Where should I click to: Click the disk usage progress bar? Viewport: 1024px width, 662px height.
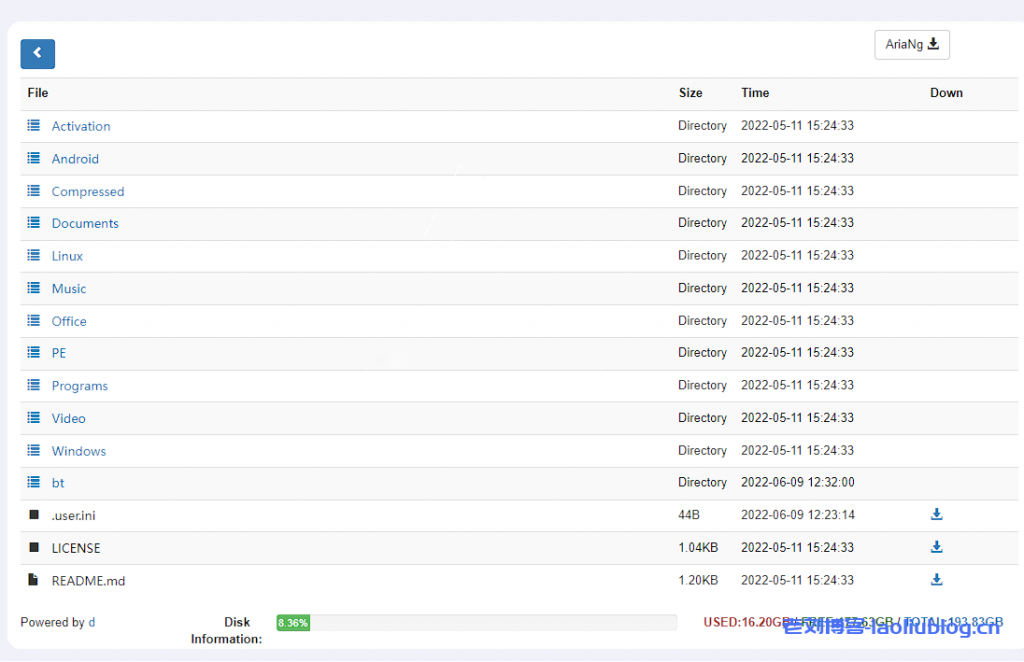[476, 623]
